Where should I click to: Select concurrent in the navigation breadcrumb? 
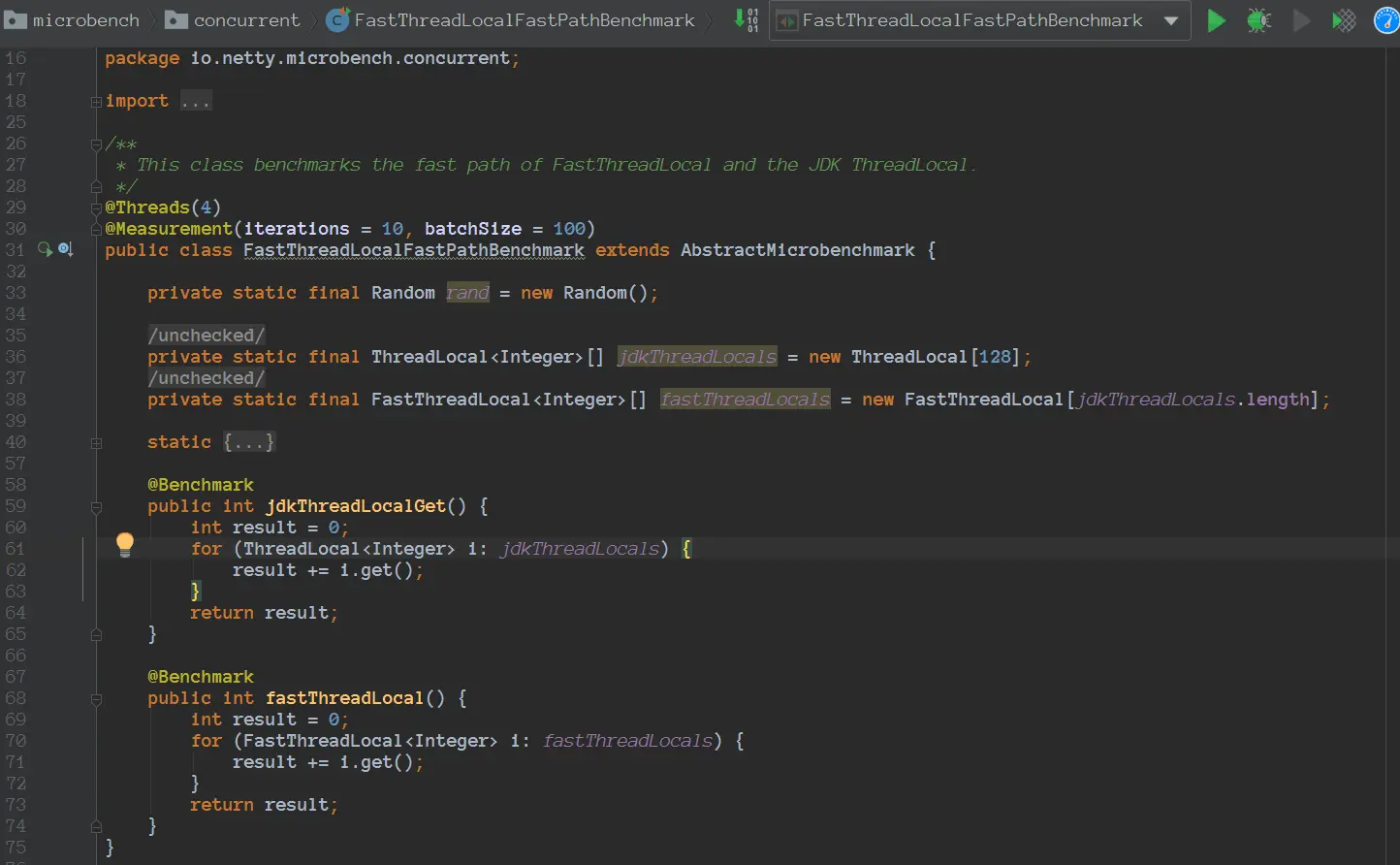point(247,19)
